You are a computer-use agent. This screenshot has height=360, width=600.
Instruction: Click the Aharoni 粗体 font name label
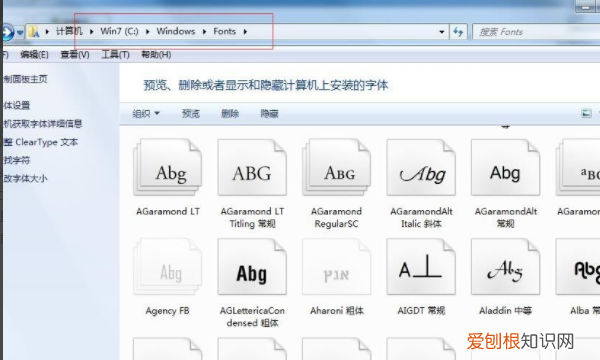(337, 311)
